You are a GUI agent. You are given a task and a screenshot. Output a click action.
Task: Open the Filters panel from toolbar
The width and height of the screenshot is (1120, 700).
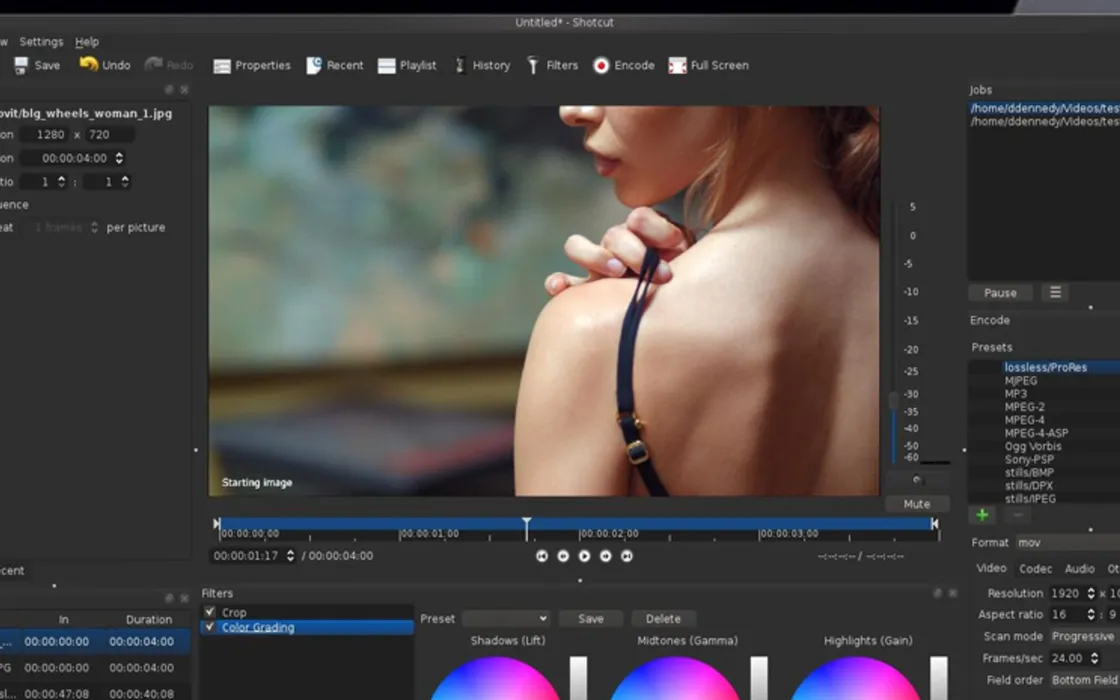coord(552,66)
